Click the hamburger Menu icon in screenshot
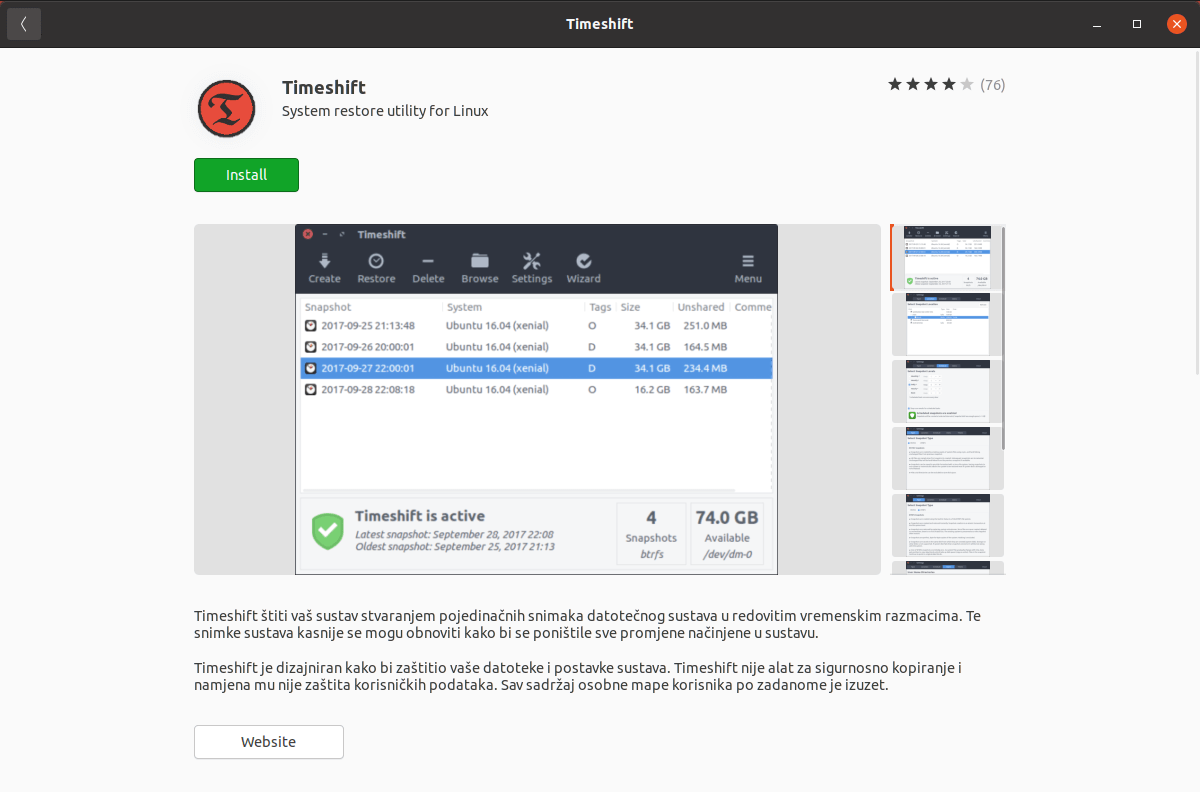 pyautogui.click(x=748, y=261)
